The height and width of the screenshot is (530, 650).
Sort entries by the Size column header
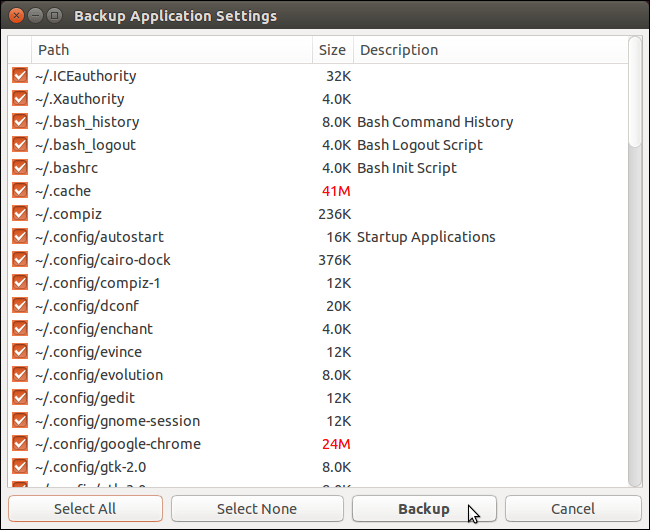(x=332, y=50)
